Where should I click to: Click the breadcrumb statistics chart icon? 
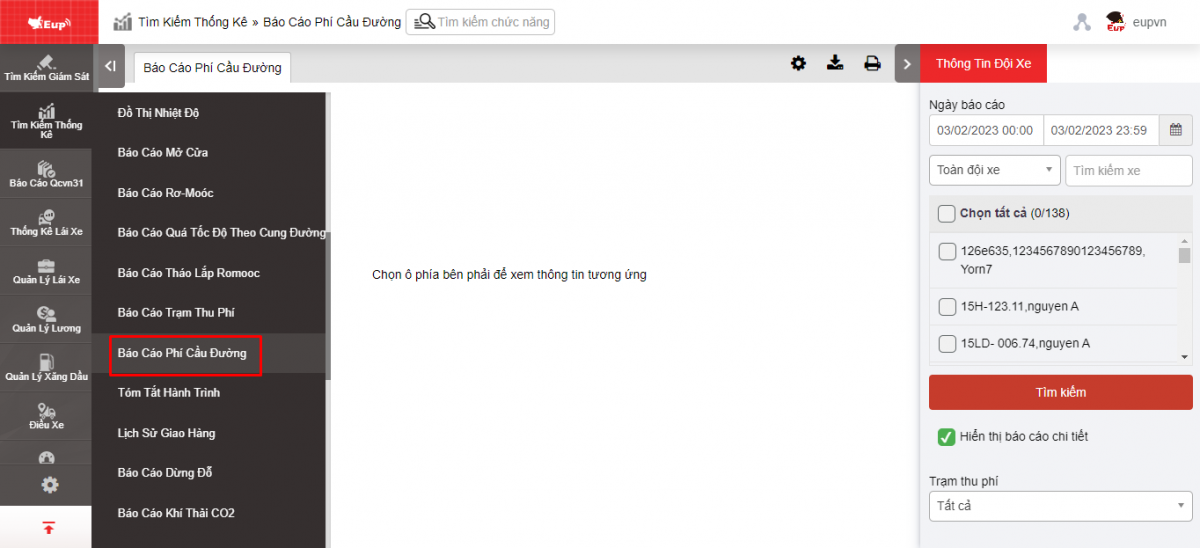pyautogui.click(x=123, y=21)
